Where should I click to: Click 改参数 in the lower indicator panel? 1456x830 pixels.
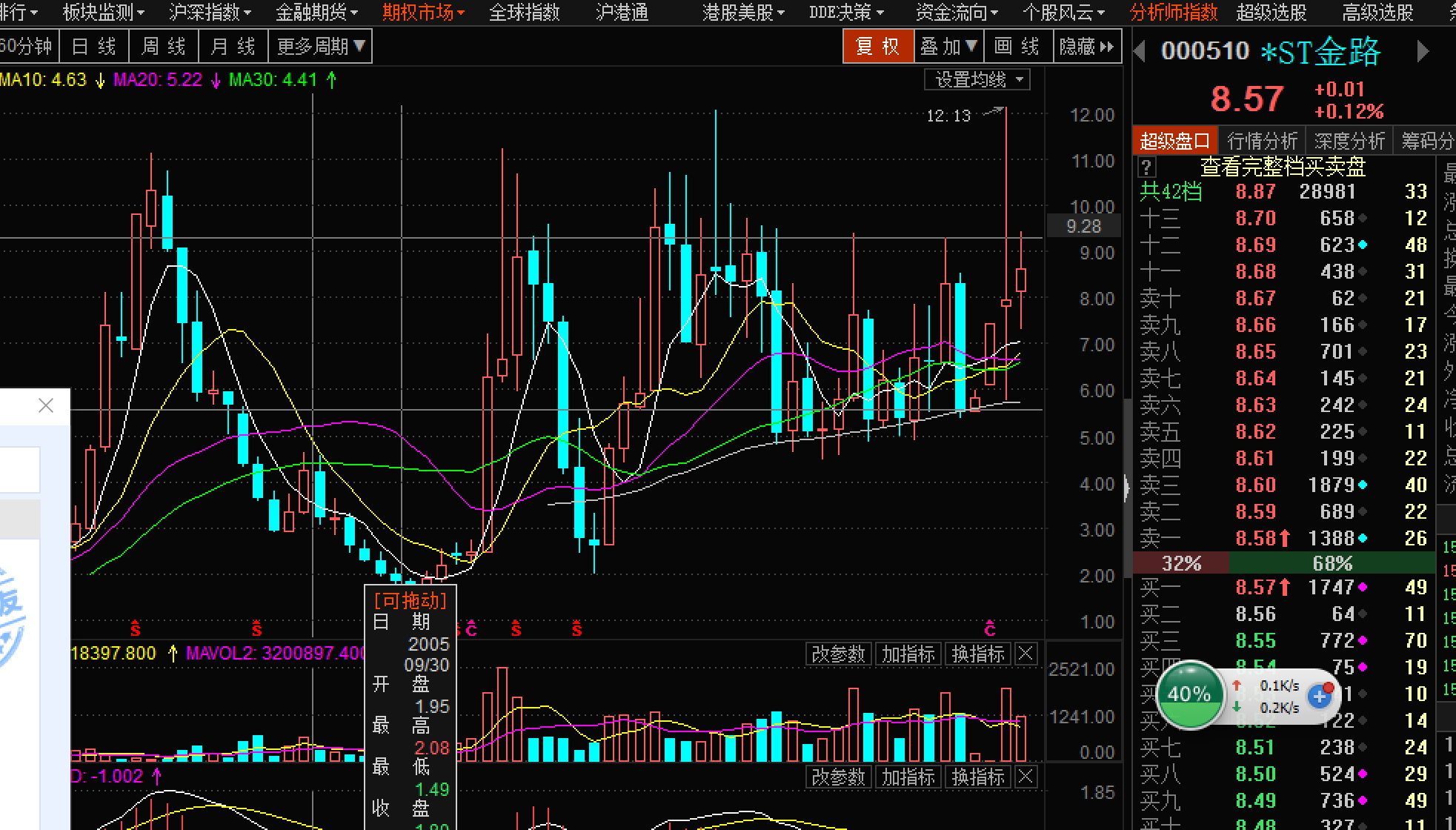coord(838,777)
